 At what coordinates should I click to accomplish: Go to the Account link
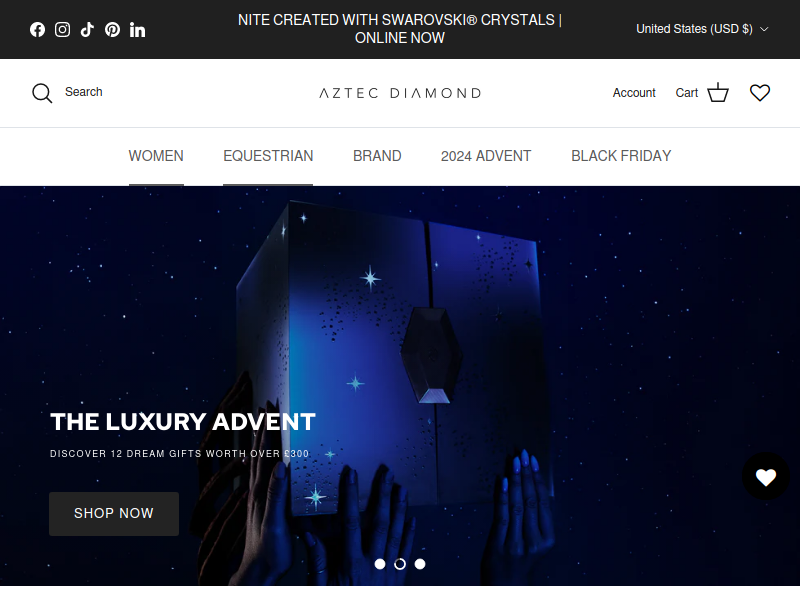634,93
